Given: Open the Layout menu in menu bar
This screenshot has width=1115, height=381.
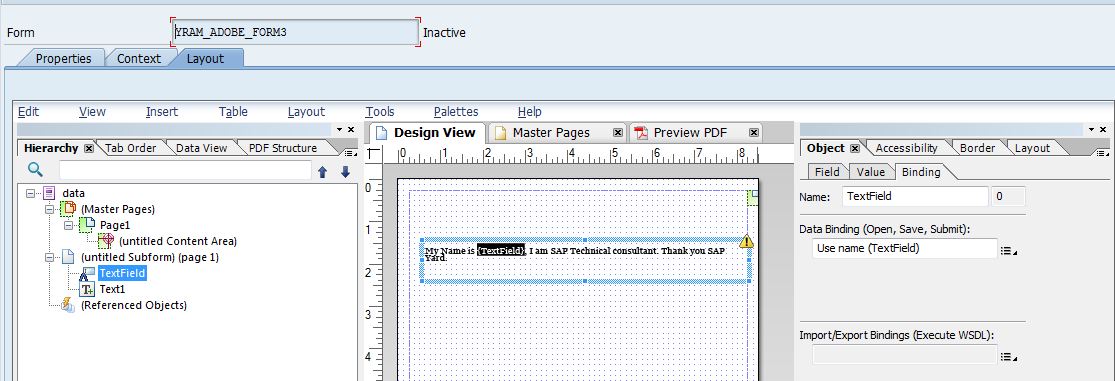Looking at the screenshot, I should tap(306, 112).
